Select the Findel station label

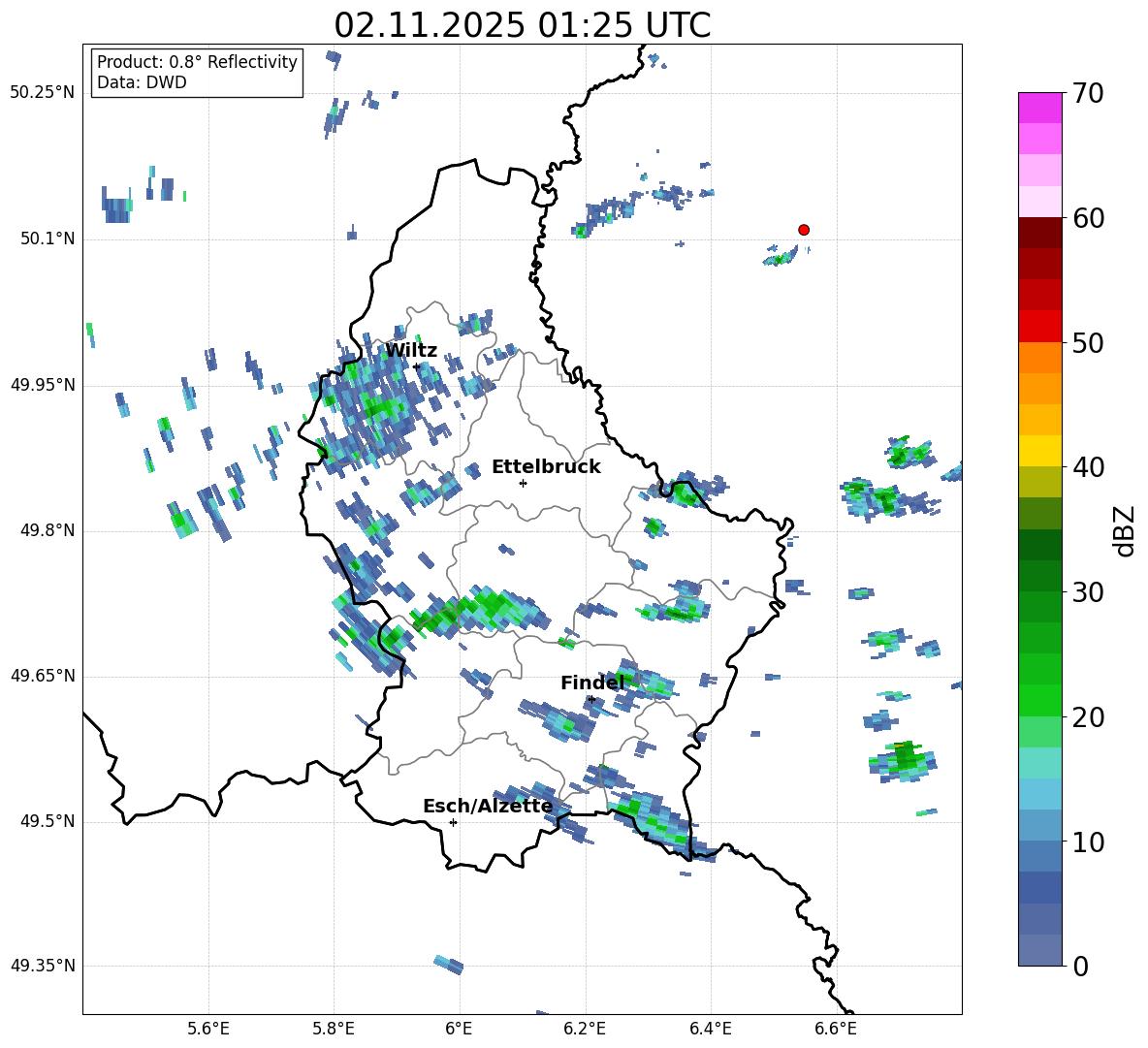click(592, 683)
